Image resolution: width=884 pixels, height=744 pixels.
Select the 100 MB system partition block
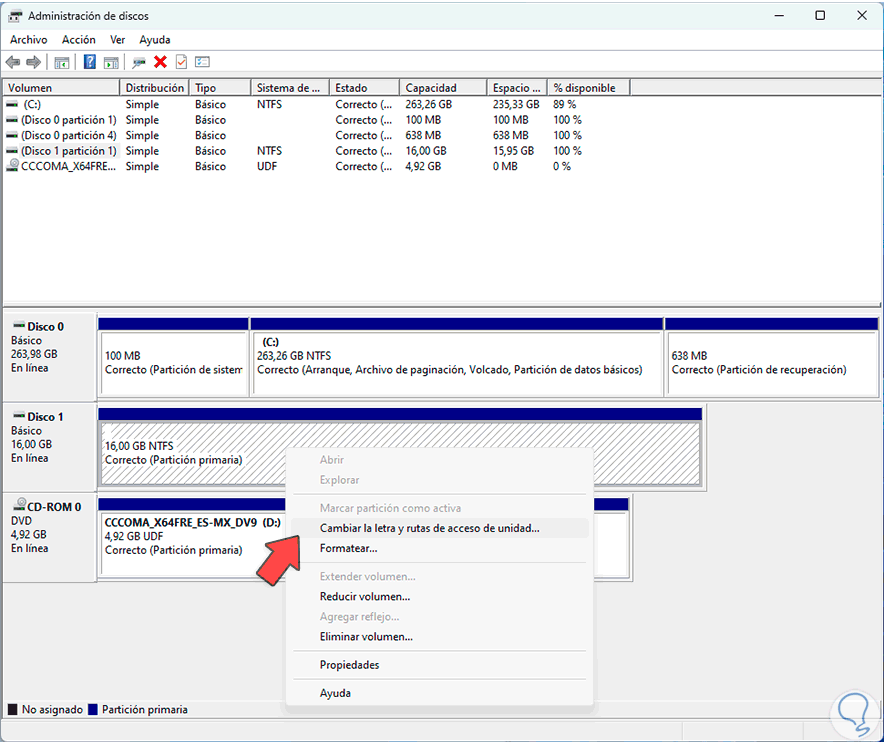tap(174, 357)
